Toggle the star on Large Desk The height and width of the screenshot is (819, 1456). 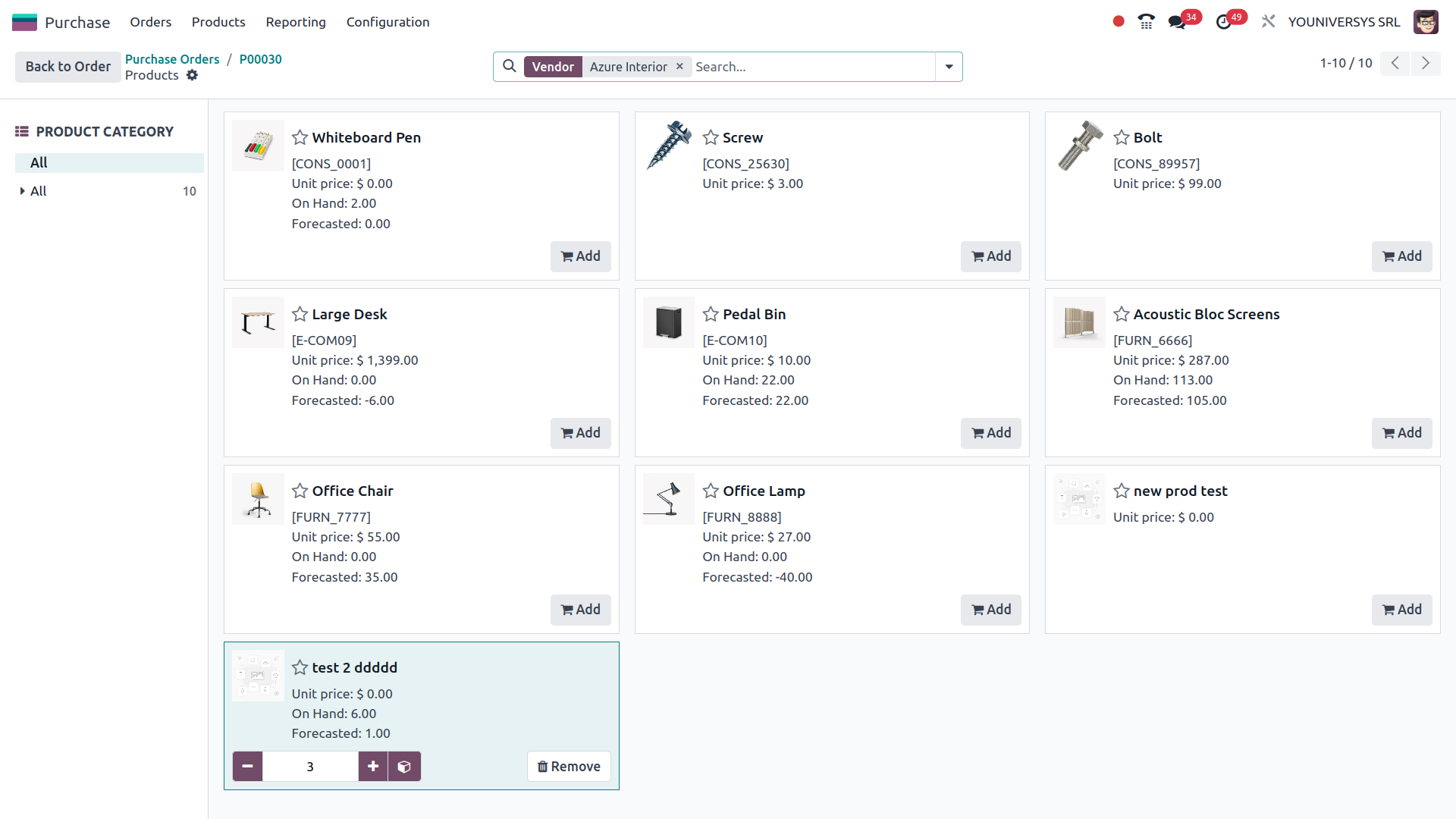click(300, 314)
